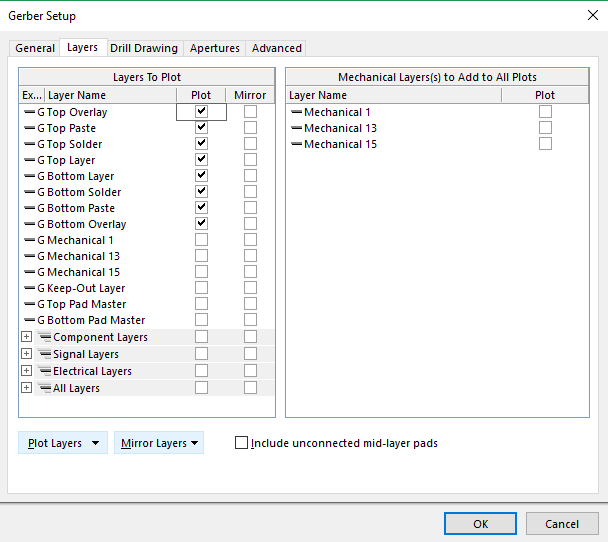Check Plot for Mechanical 1 in right panel
Image resolution: width=608 pixels, height=542 pixels.
(x=545, y=112)
